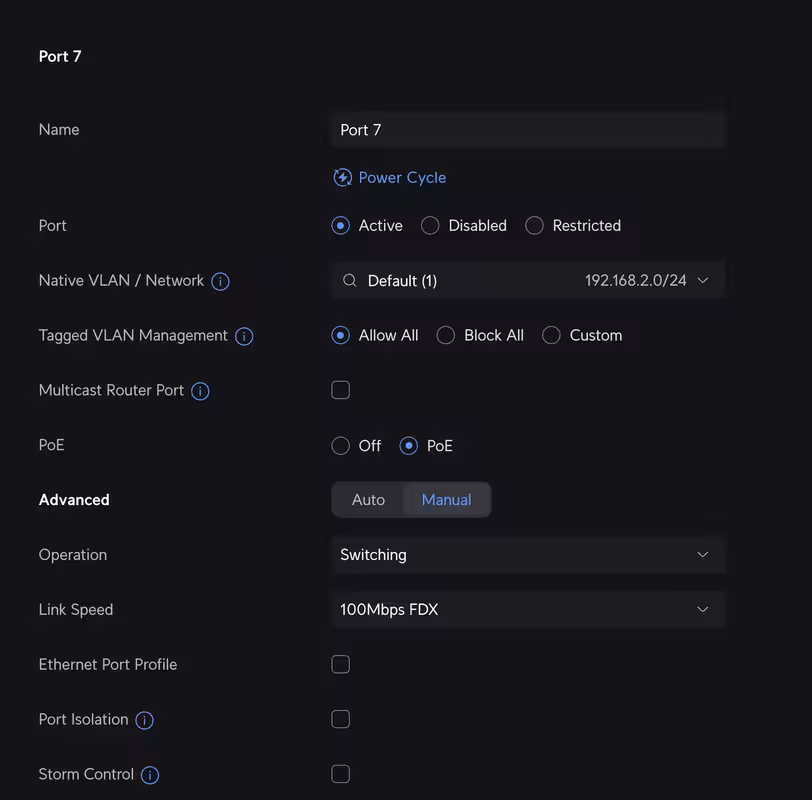Select Block All tagged VLAN option
Screen dimensions: 812x800
445,336
